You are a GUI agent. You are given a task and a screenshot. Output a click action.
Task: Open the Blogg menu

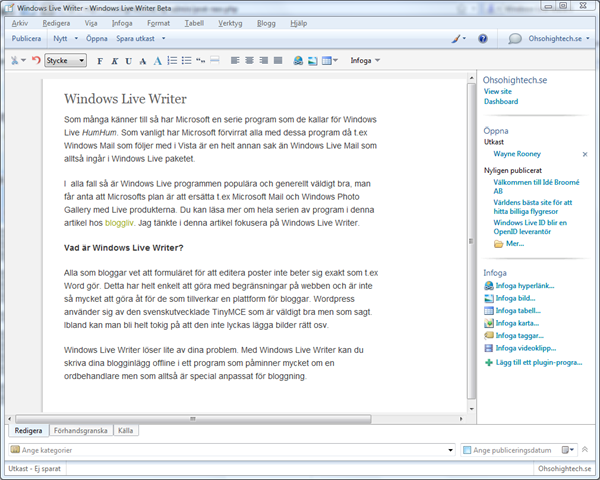266,23
